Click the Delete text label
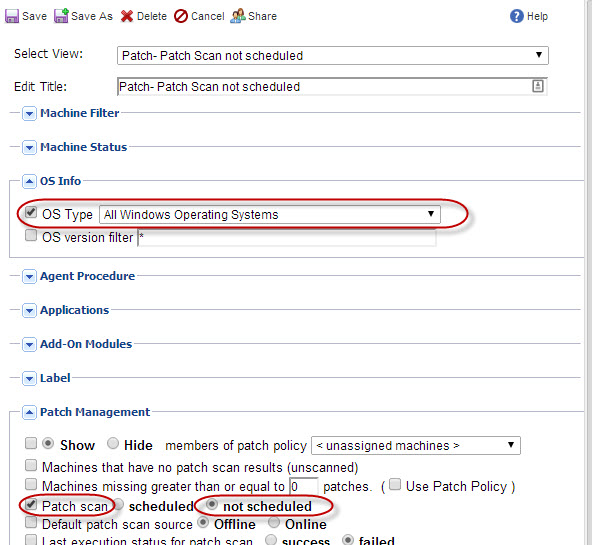The image size is (592, 545). [x=152, y=16]
